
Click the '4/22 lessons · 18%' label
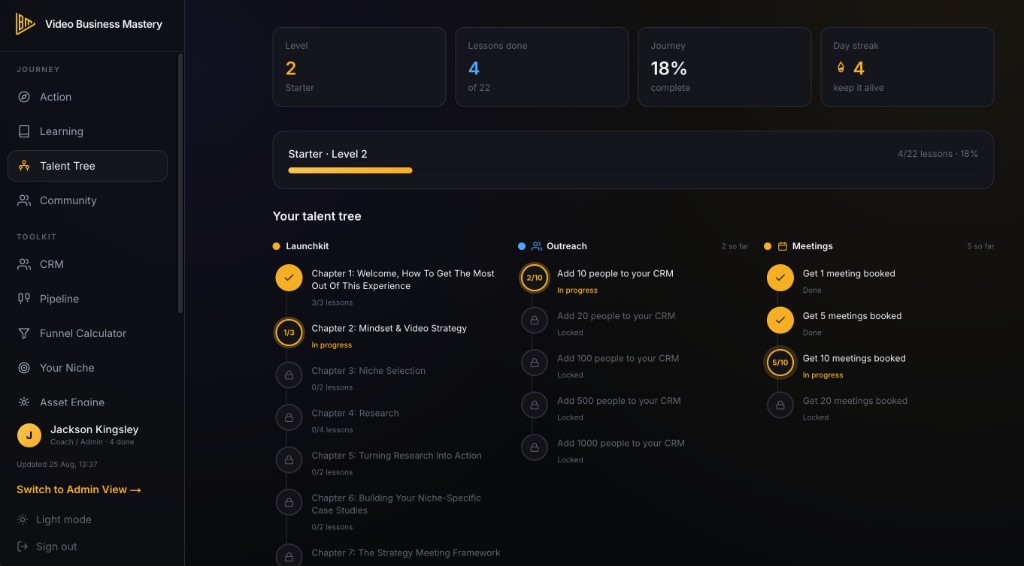point(938,154)
